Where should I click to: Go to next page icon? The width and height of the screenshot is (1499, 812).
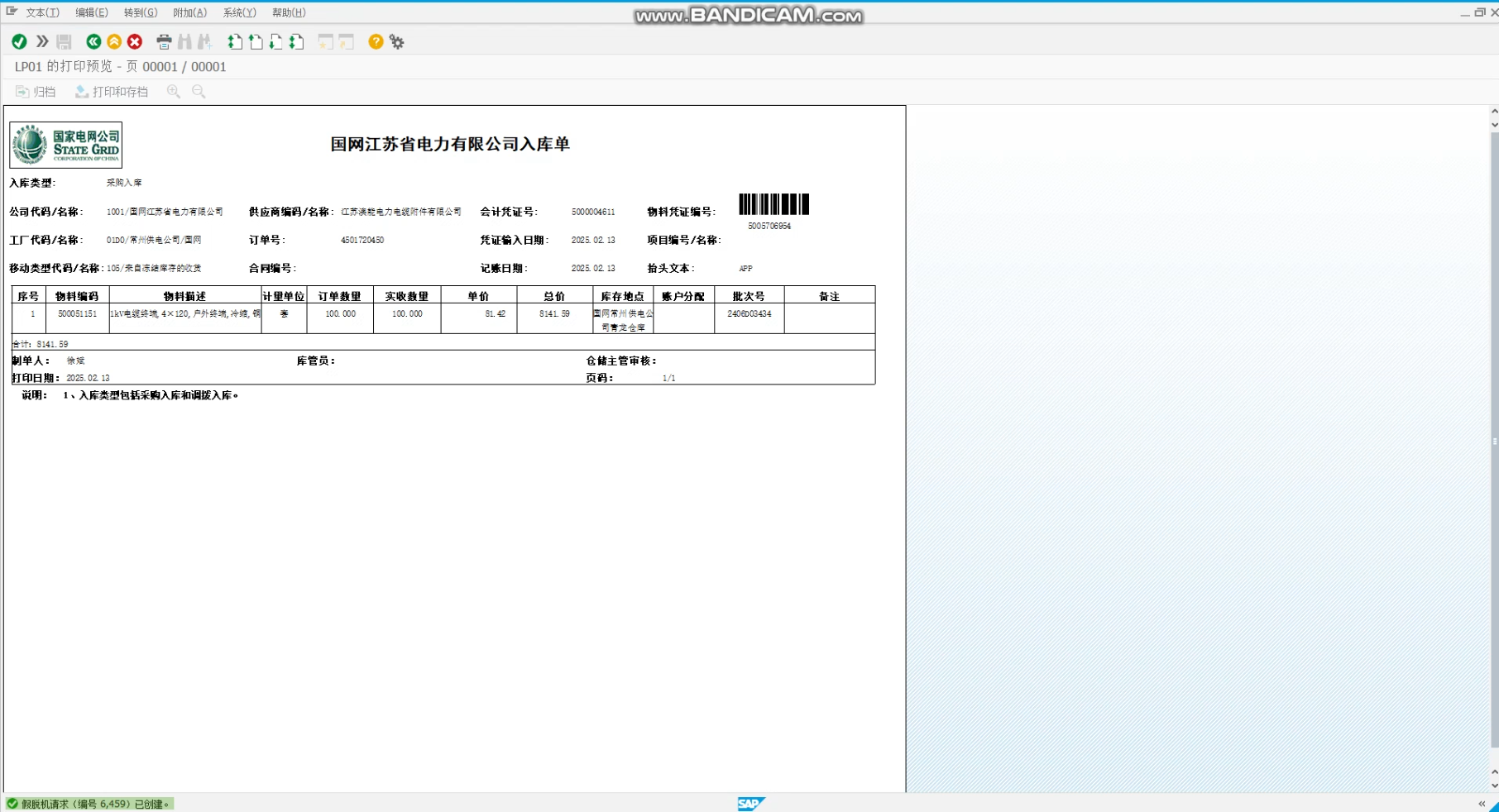pyautogui.click(x=276, y=42)
